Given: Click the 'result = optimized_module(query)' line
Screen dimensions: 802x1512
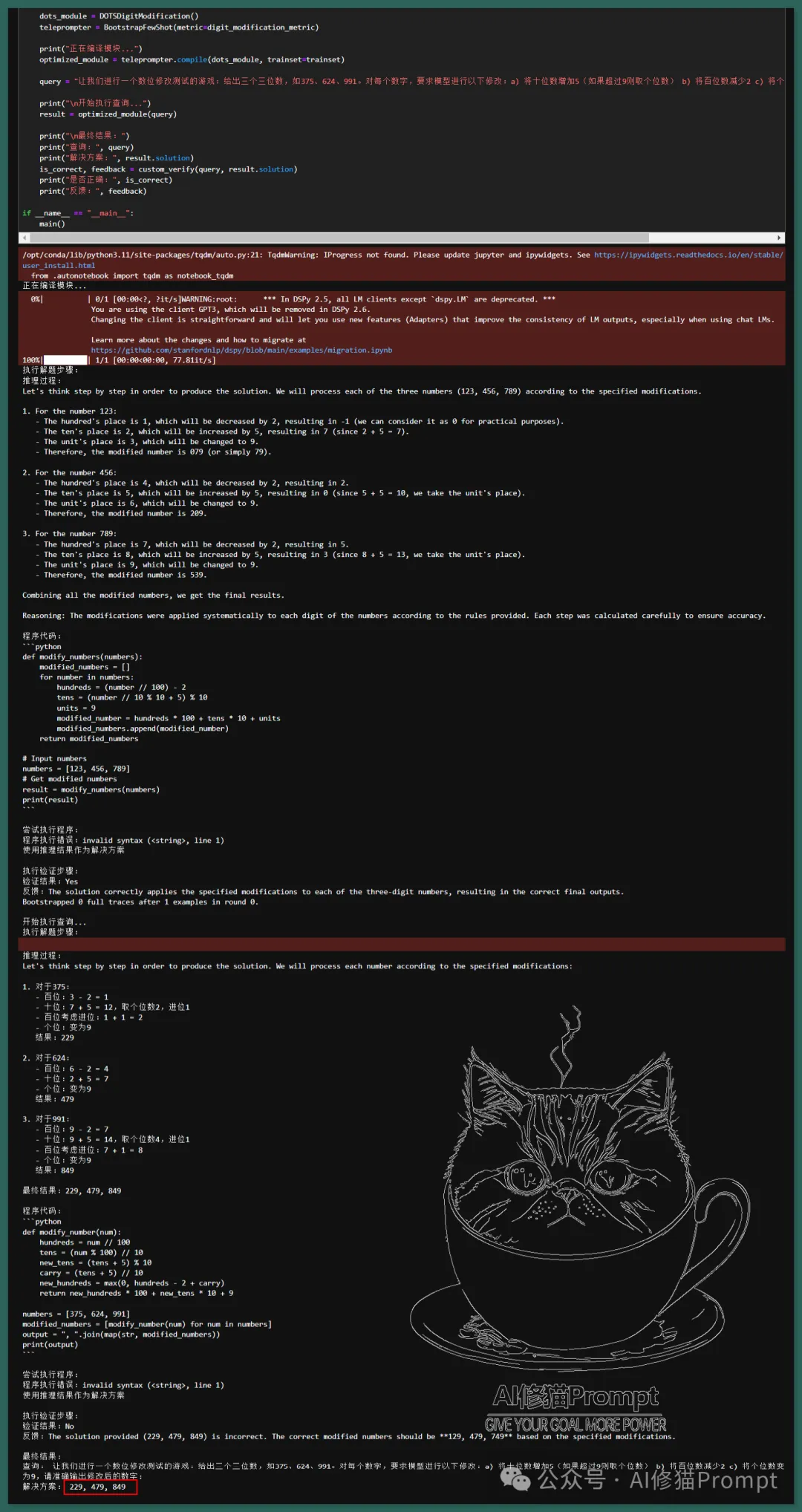Looking at the screenshot, I should 108,114.
